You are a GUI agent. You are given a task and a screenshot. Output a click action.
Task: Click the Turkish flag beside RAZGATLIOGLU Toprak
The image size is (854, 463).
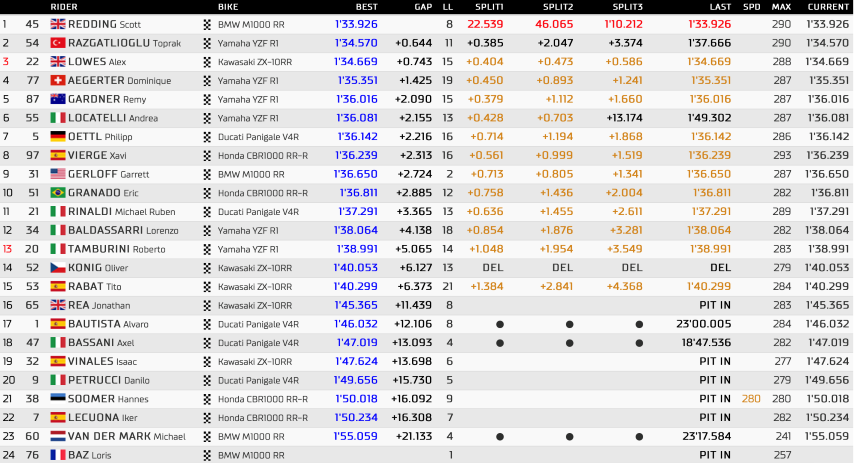pos(58,43)
